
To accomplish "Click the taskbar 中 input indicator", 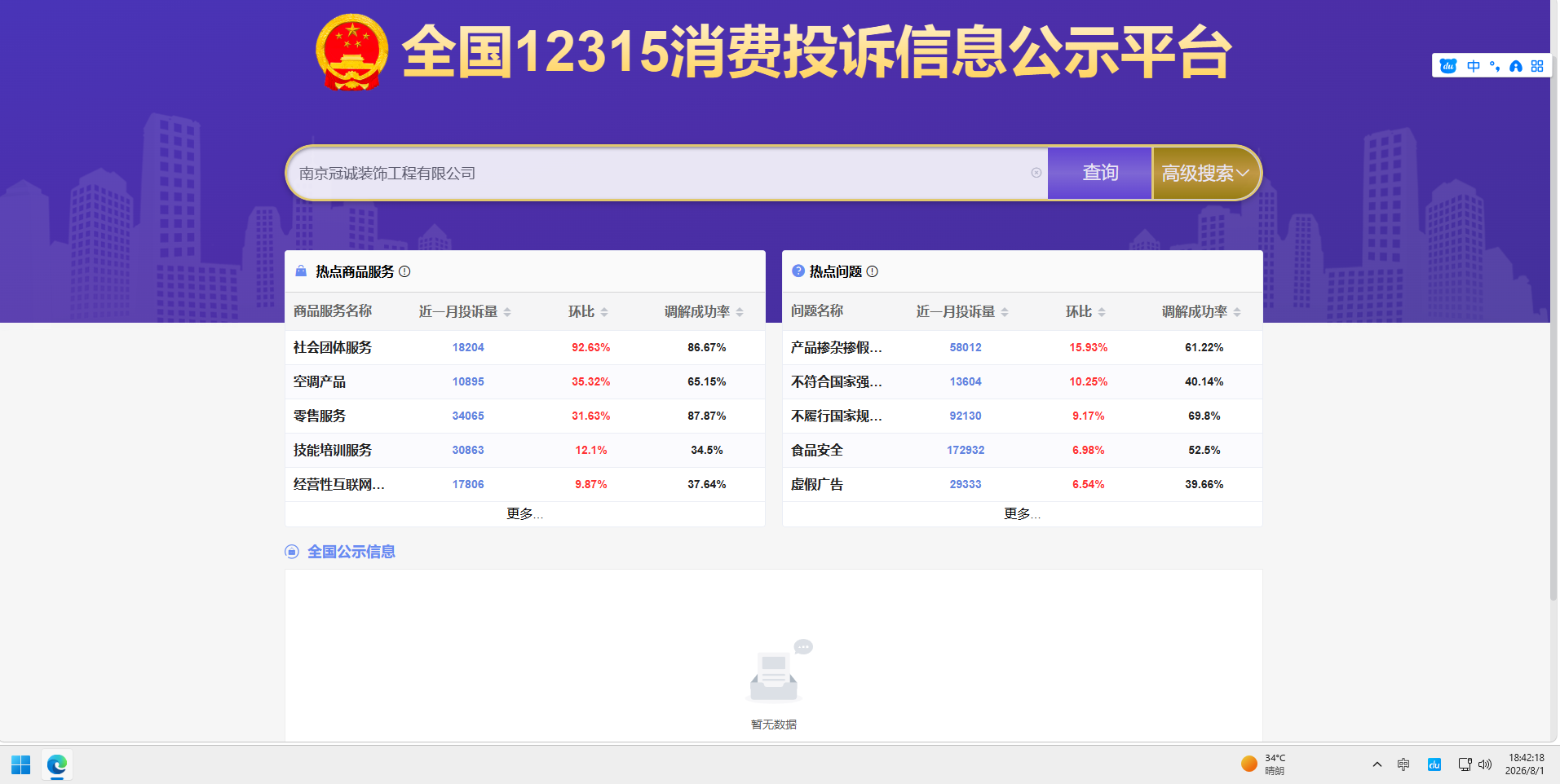I will pos(1403,764).
